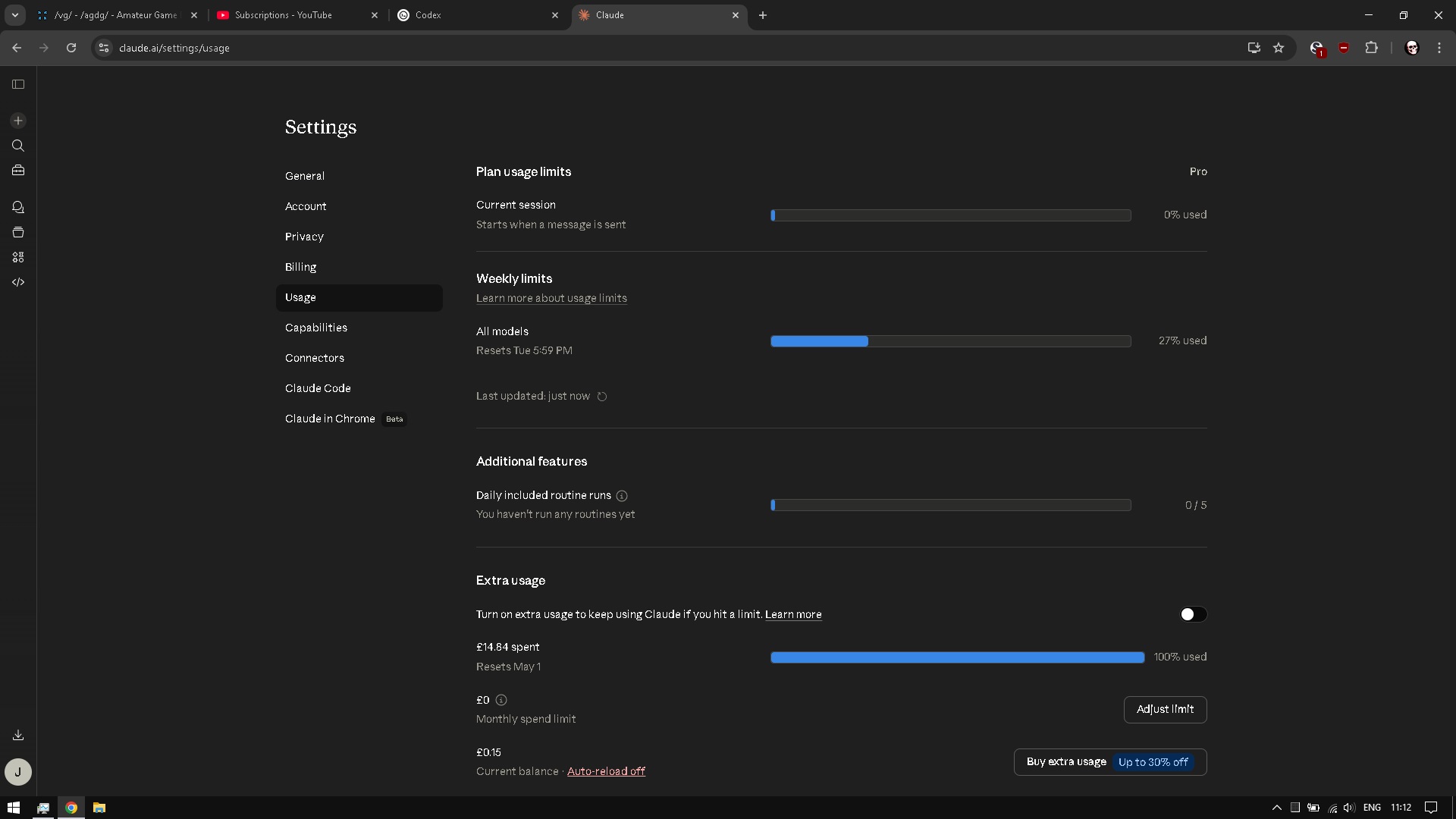This screenshot has width=1456, height=819.
Task: Start a new chat with plus icon
Action: click(18, 121)
